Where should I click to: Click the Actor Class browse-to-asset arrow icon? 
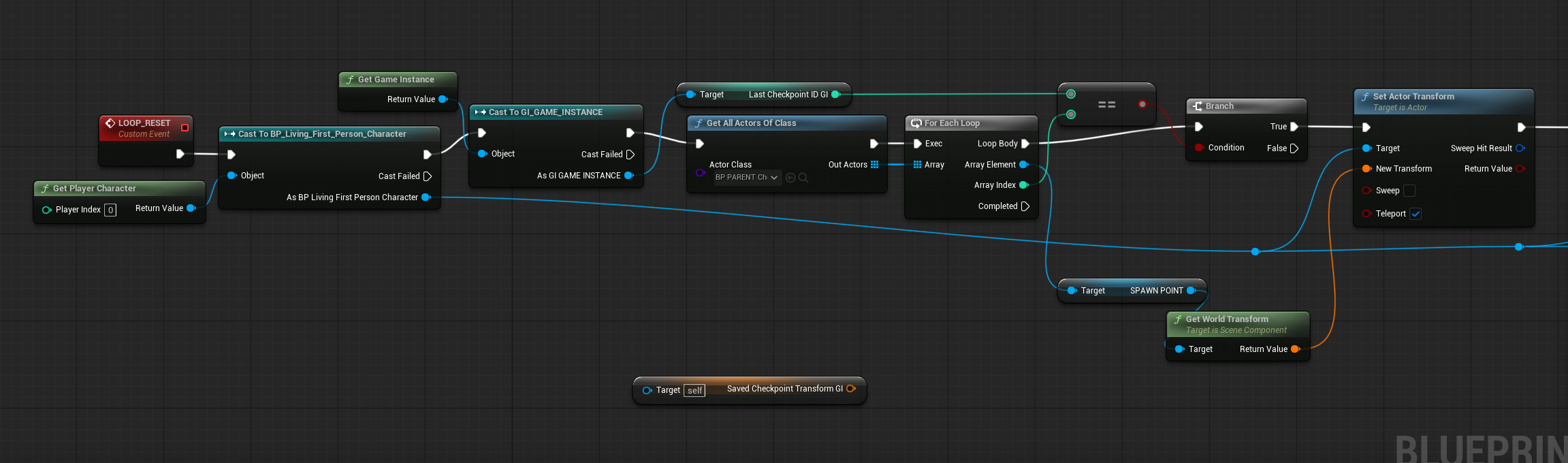[790, 178]
